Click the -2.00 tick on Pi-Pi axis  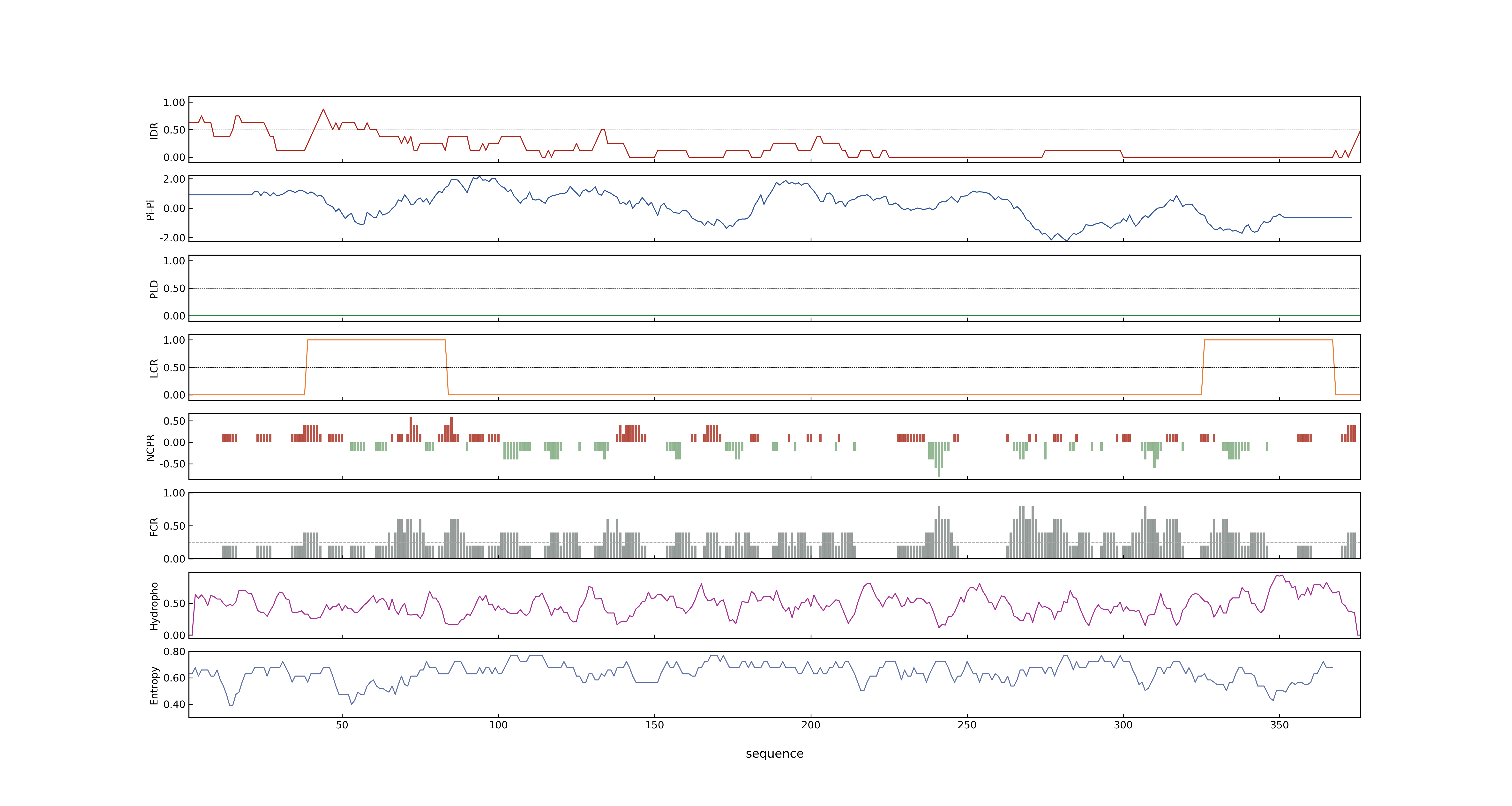coord(172,237)
